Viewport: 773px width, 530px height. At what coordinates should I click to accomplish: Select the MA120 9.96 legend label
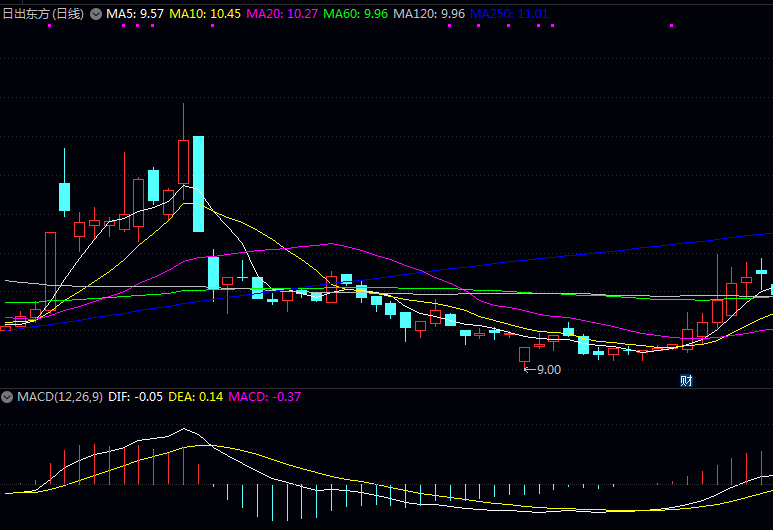[x=429, y=14]
